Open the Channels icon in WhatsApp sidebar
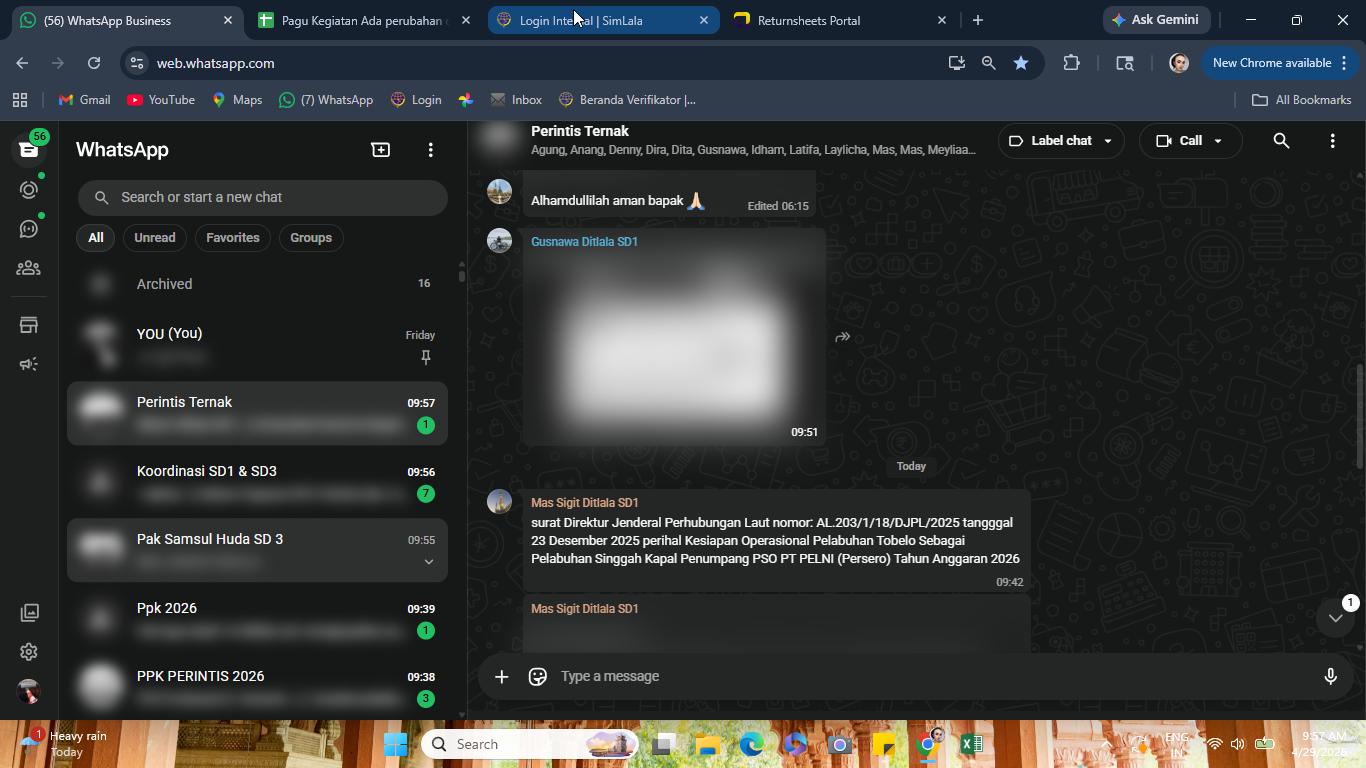The height and width of the screenshot is (768, 1366). pyautogui.click(x=29, y=229)
